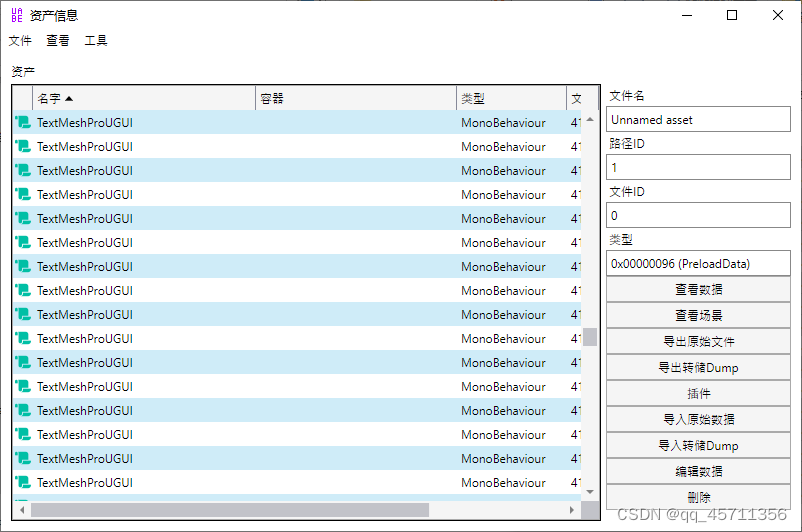Click the 导出转储Dump button
Screen dimensions: 802x532
click(698, 368)
